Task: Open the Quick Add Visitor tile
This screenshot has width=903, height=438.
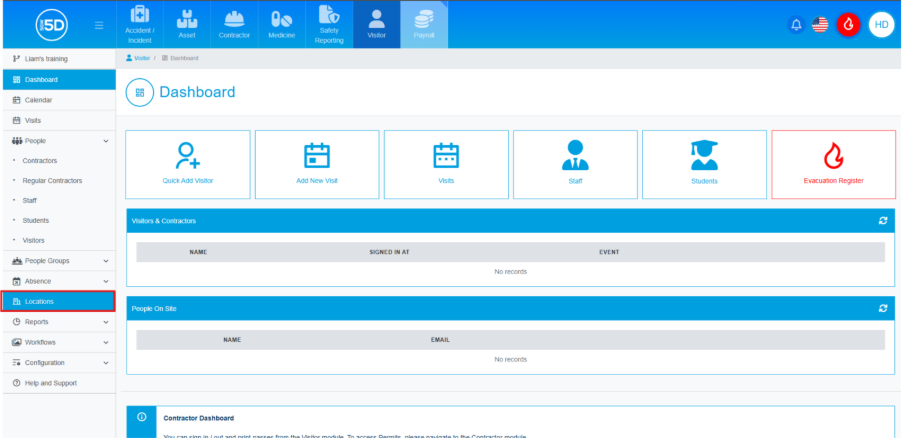Action: (188, 164)
